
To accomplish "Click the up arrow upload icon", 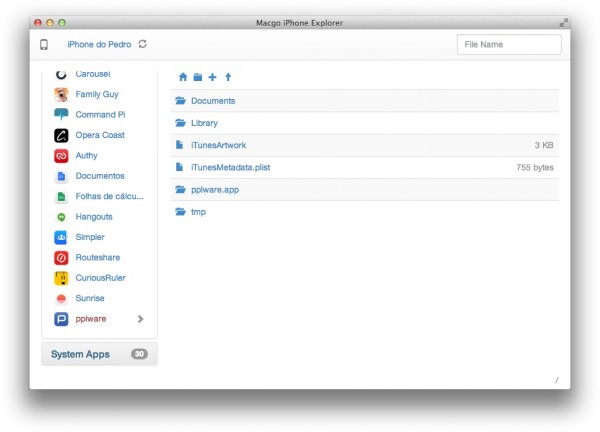I will [x=228, y=77].
